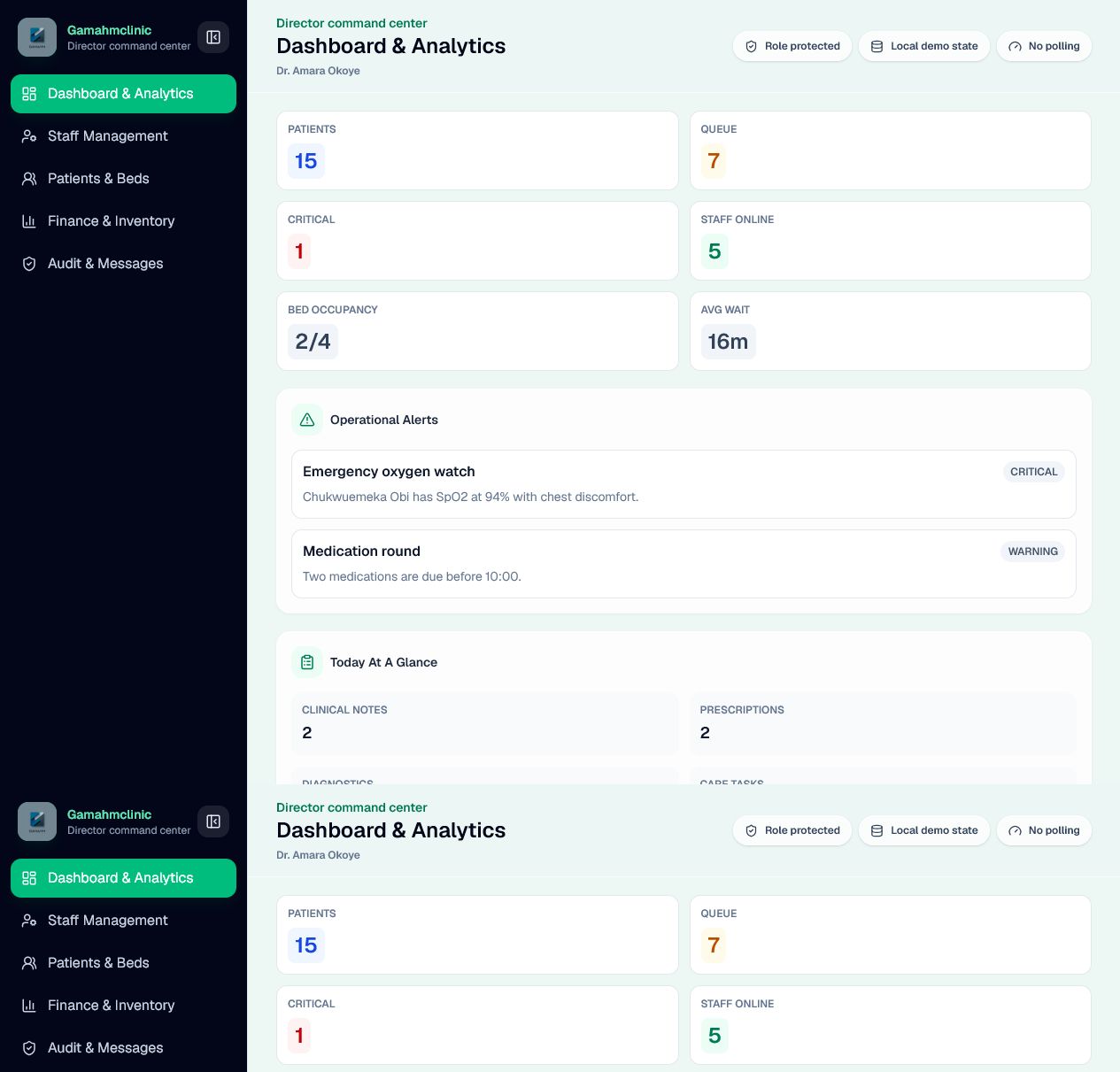Click the shield icon in the lower Role protected chip
This screenshot has height=1072, width=1120.
tap(751, 830)
